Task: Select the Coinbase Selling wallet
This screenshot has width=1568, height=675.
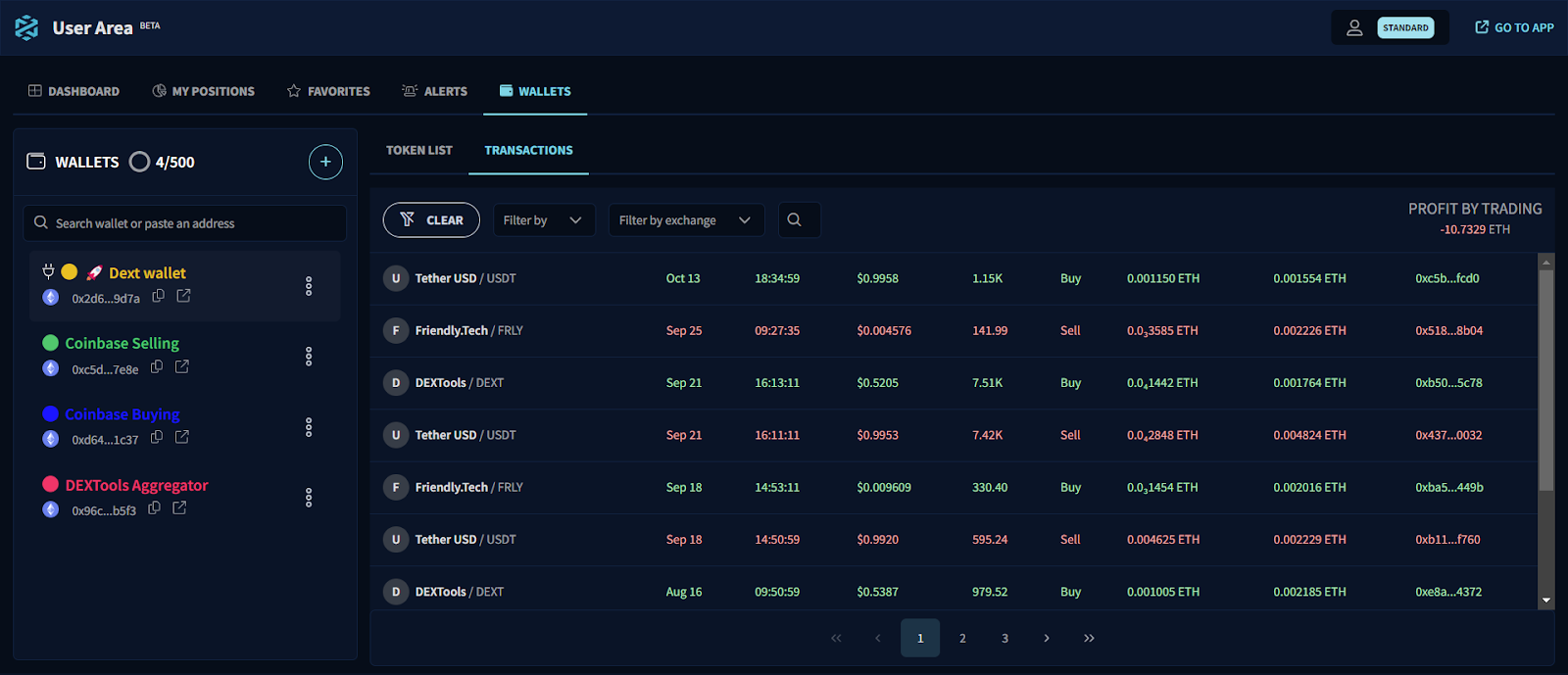Action: coord(122,343)
